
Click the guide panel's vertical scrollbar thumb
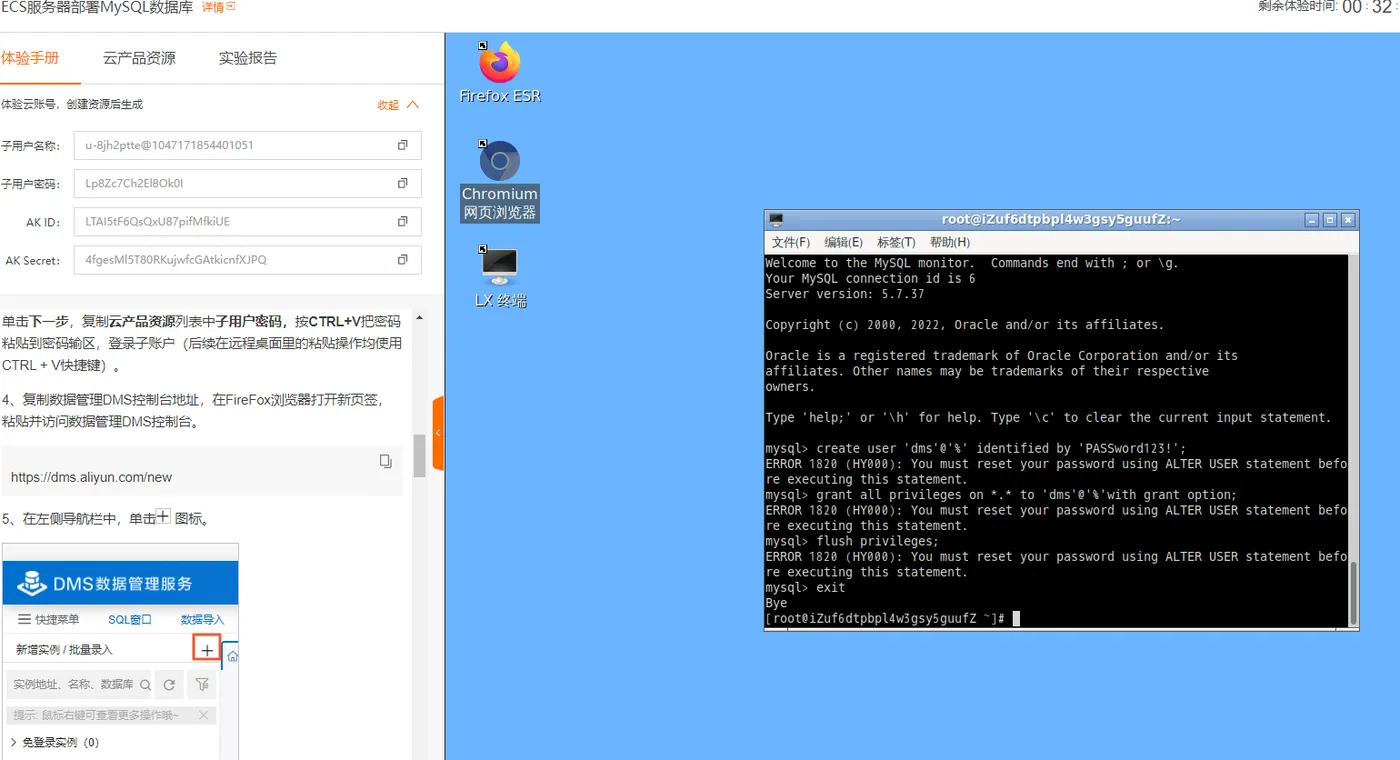419,455
